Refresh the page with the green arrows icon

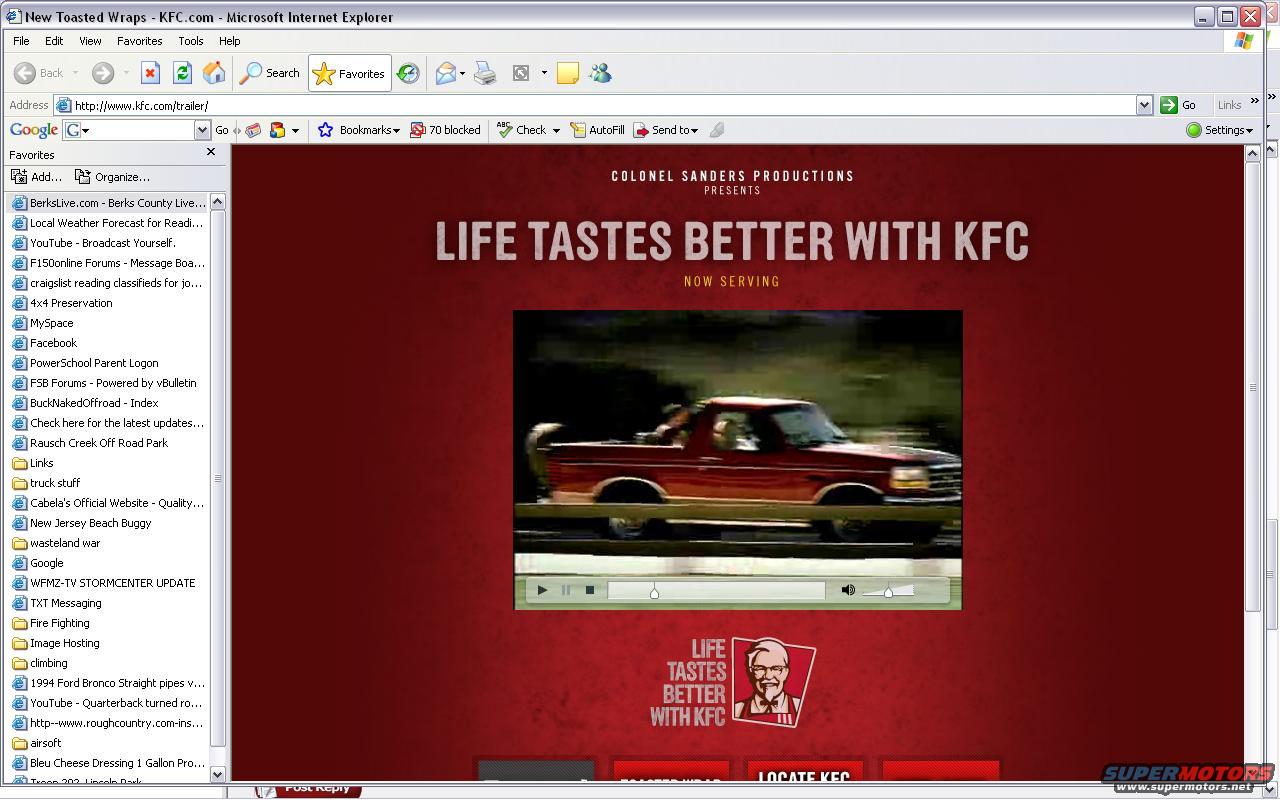pos(182,73)
